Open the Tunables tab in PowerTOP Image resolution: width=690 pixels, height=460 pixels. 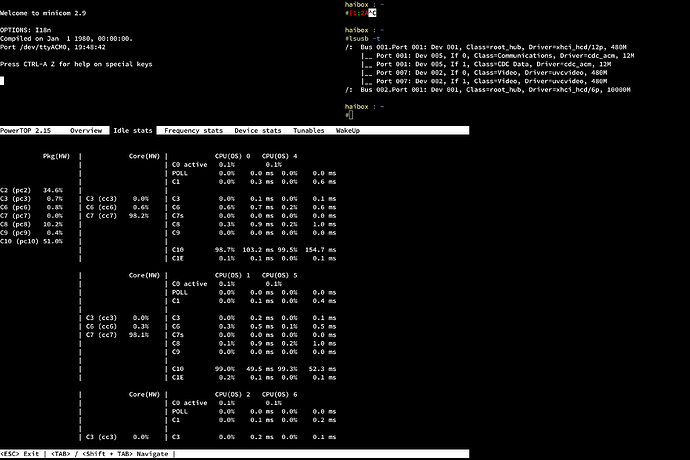tap(309, 130)
